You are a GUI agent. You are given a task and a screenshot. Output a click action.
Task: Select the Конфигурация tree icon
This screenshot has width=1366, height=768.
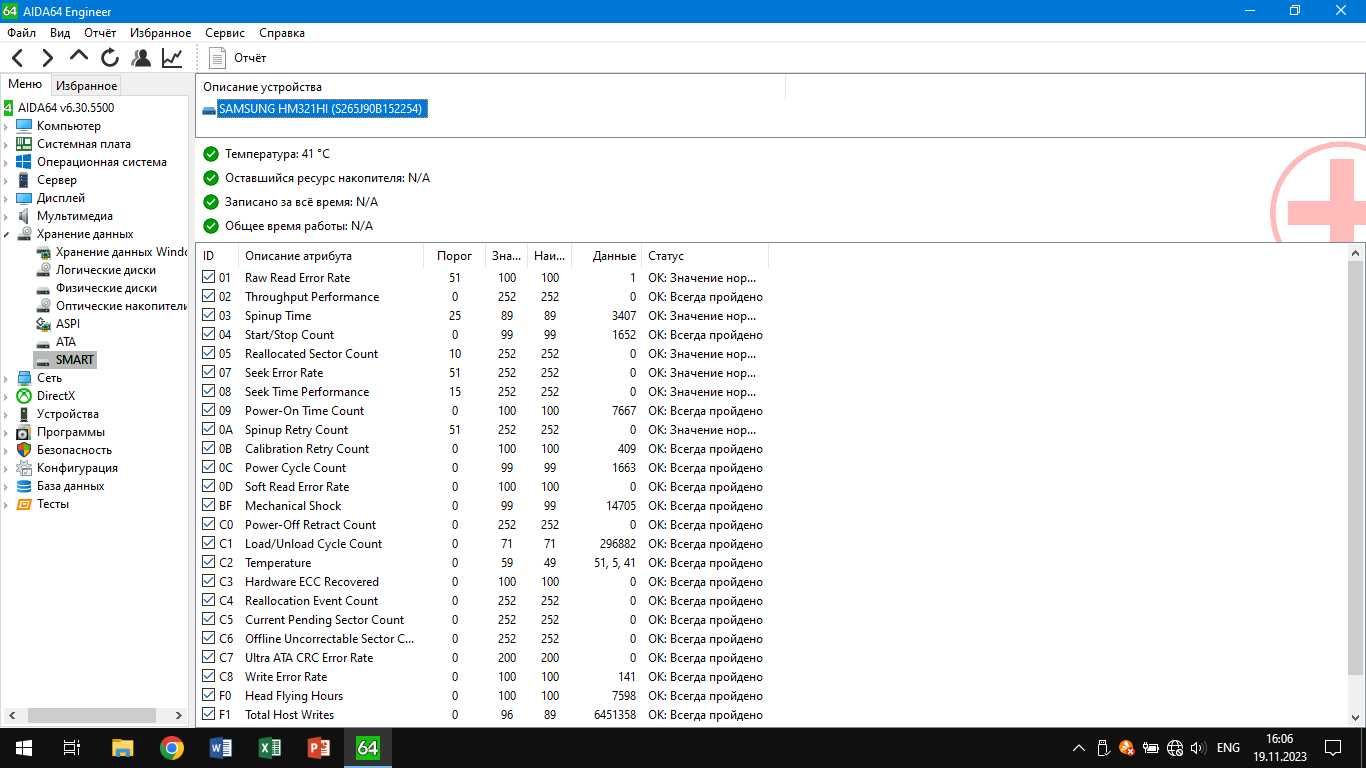coord(24,468)
